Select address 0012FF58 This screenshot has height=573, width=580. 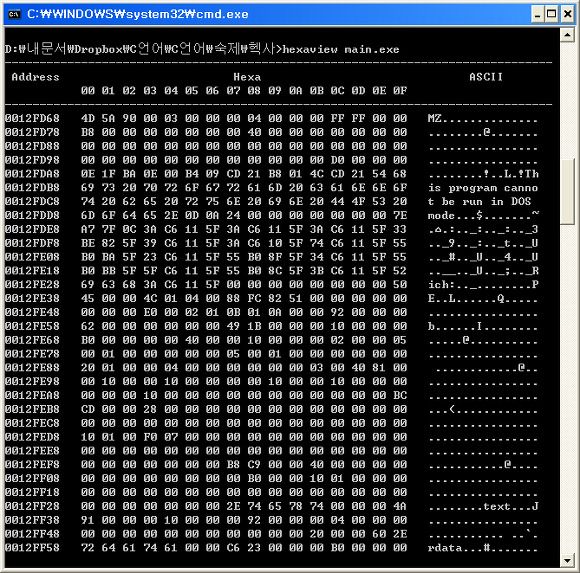click(x=32, y=548)
